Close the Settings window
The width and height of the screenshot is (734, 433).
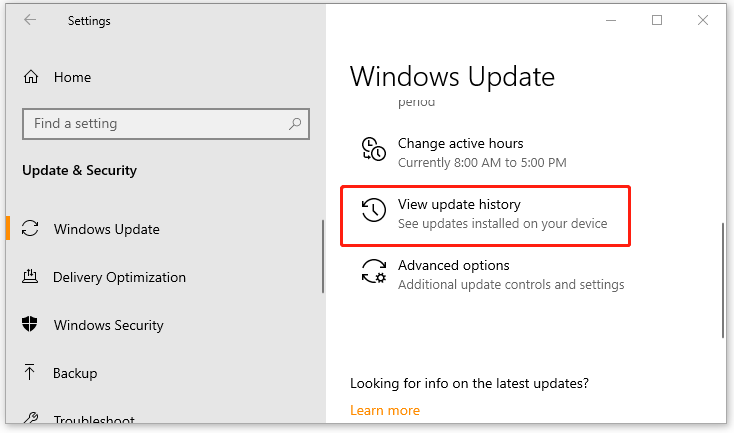(703, 20)
